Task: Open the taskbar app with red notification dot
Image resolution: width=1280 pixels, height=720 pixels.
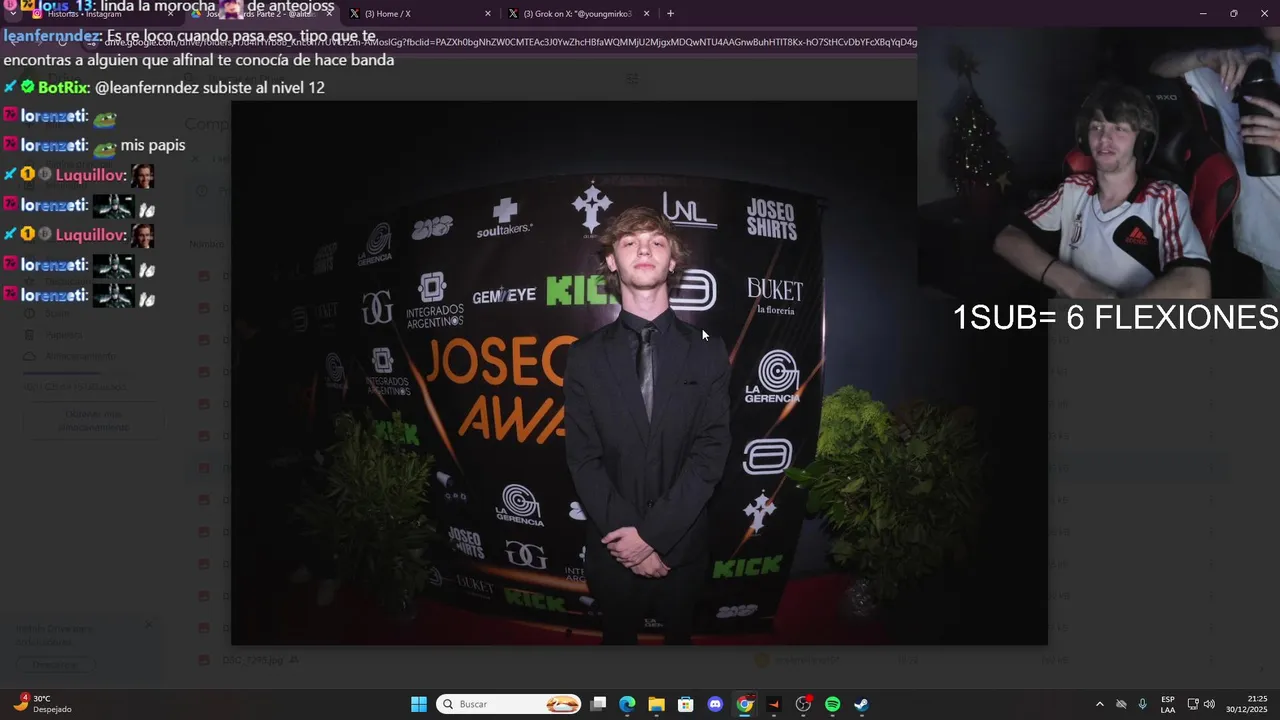Action: [x=803, y=704]
